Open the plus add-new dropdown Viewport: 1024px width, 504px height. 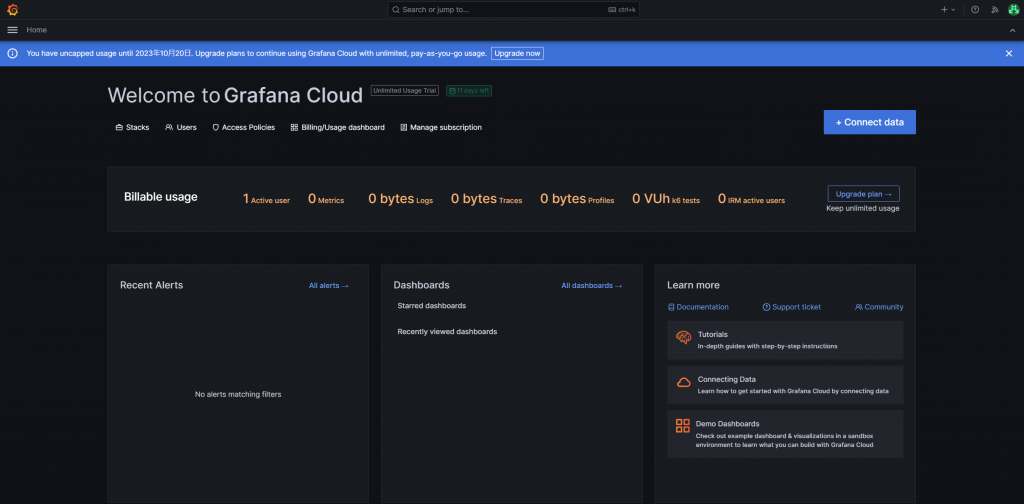coord(948,10)
